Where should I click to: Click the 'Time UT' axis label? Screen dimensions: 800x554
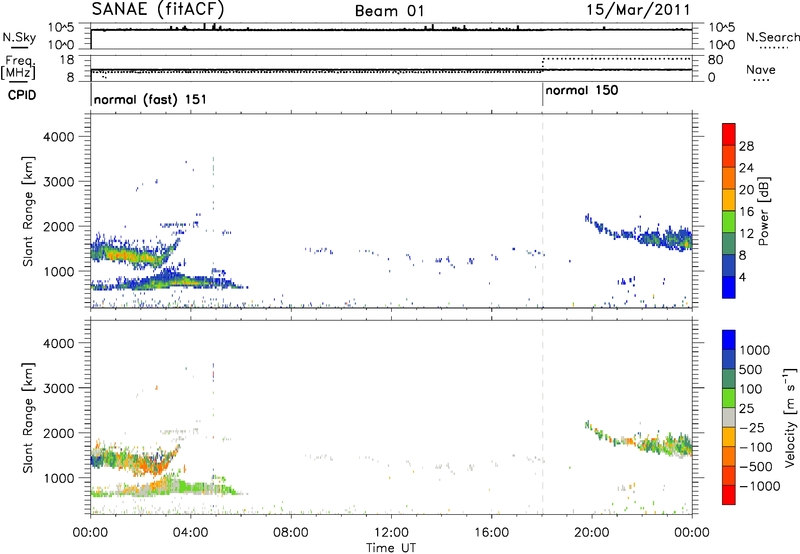[391, 548]
